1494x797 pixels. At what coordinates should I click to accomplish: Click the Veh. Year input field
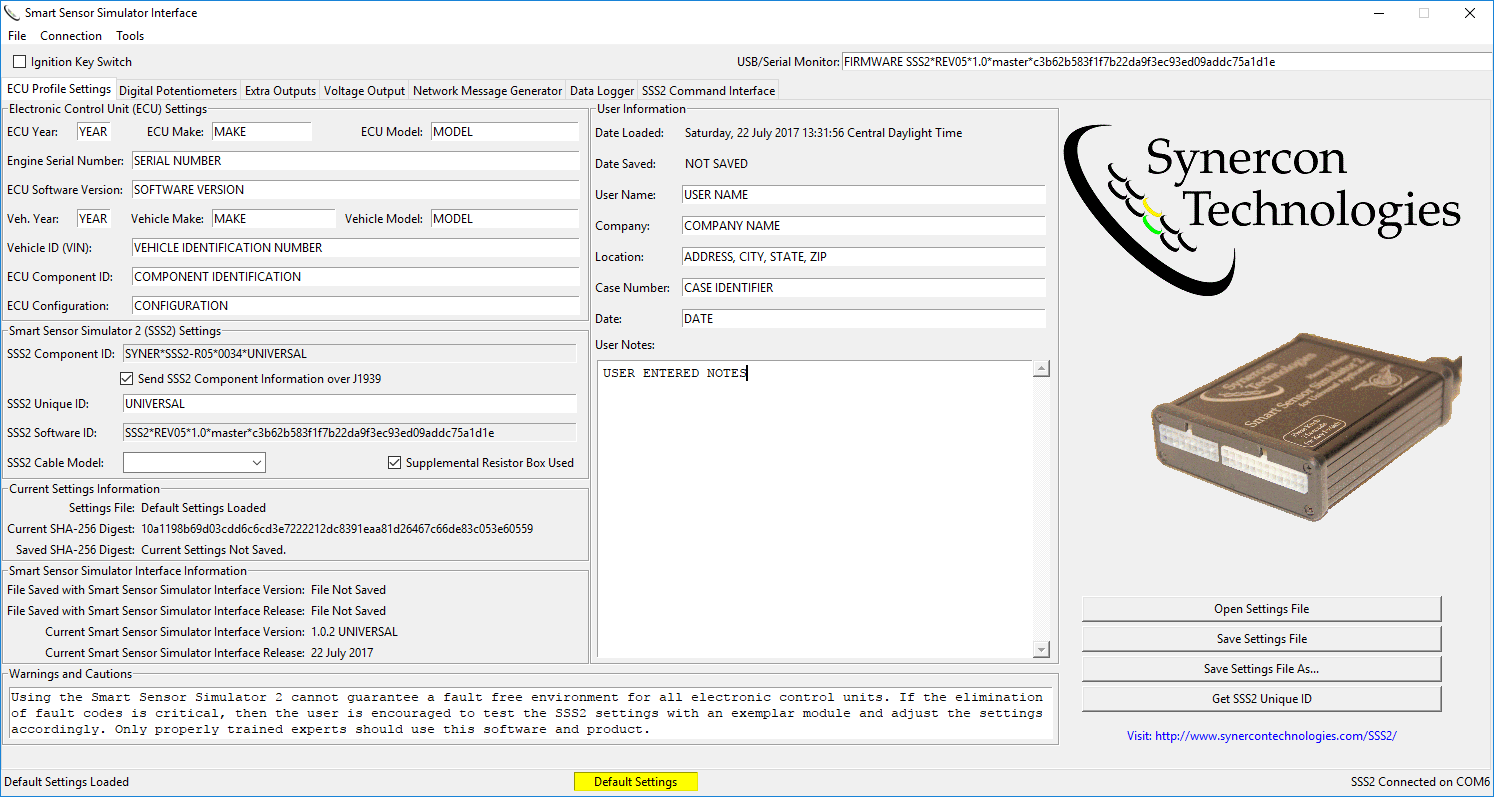(93, 219)
